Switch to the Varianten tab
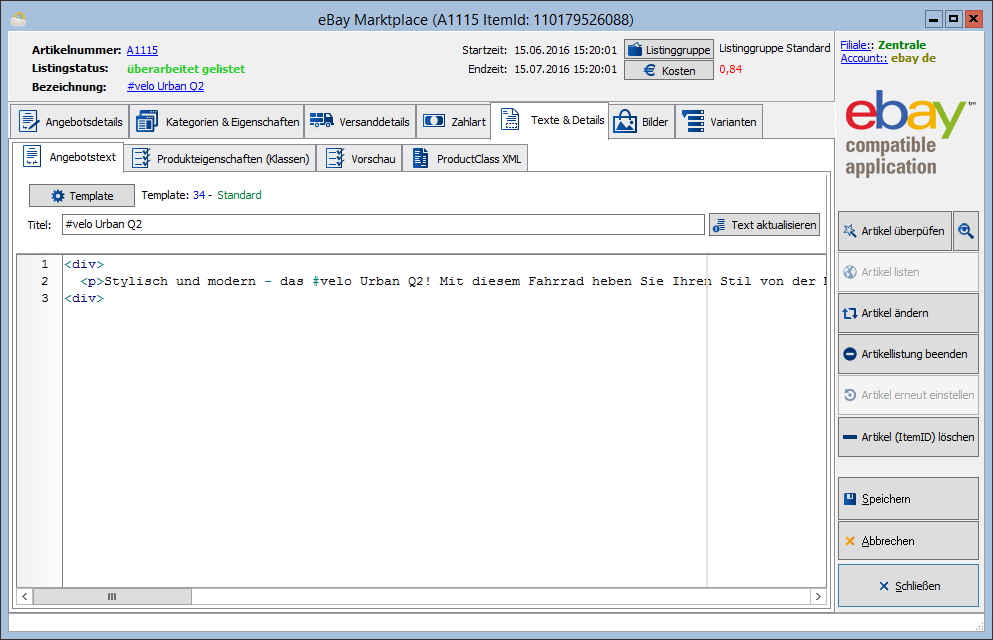Image resolution: width=993 pixels, height=640 pixels. pyautogui.click(x=719, y=122)
